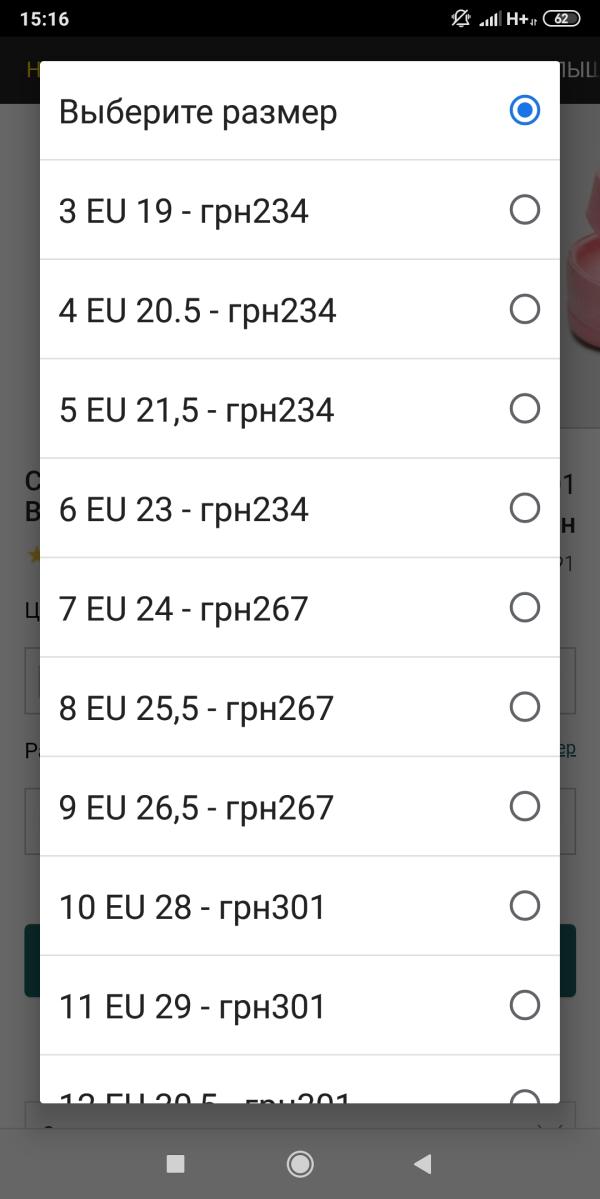The image size is (600, 1199).
Task: Tap the signal strength icon
Action: 490,19
